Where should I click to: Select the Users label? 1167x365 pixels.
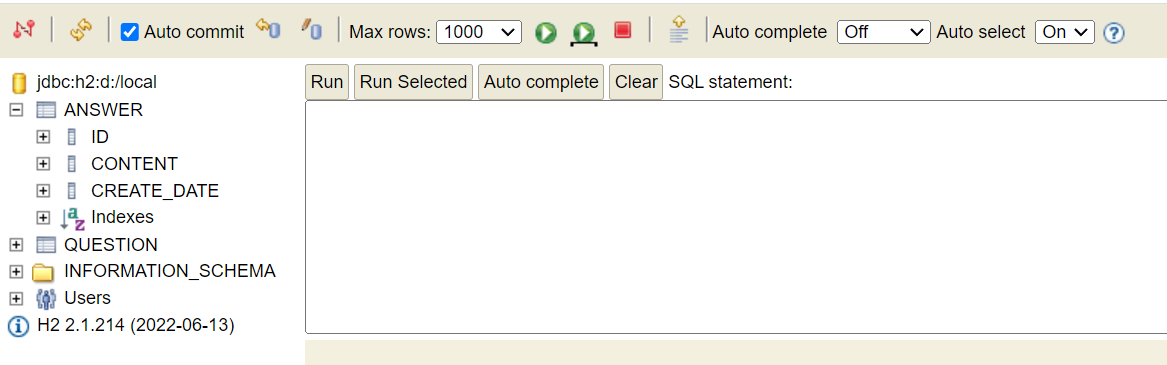(88, 298)
